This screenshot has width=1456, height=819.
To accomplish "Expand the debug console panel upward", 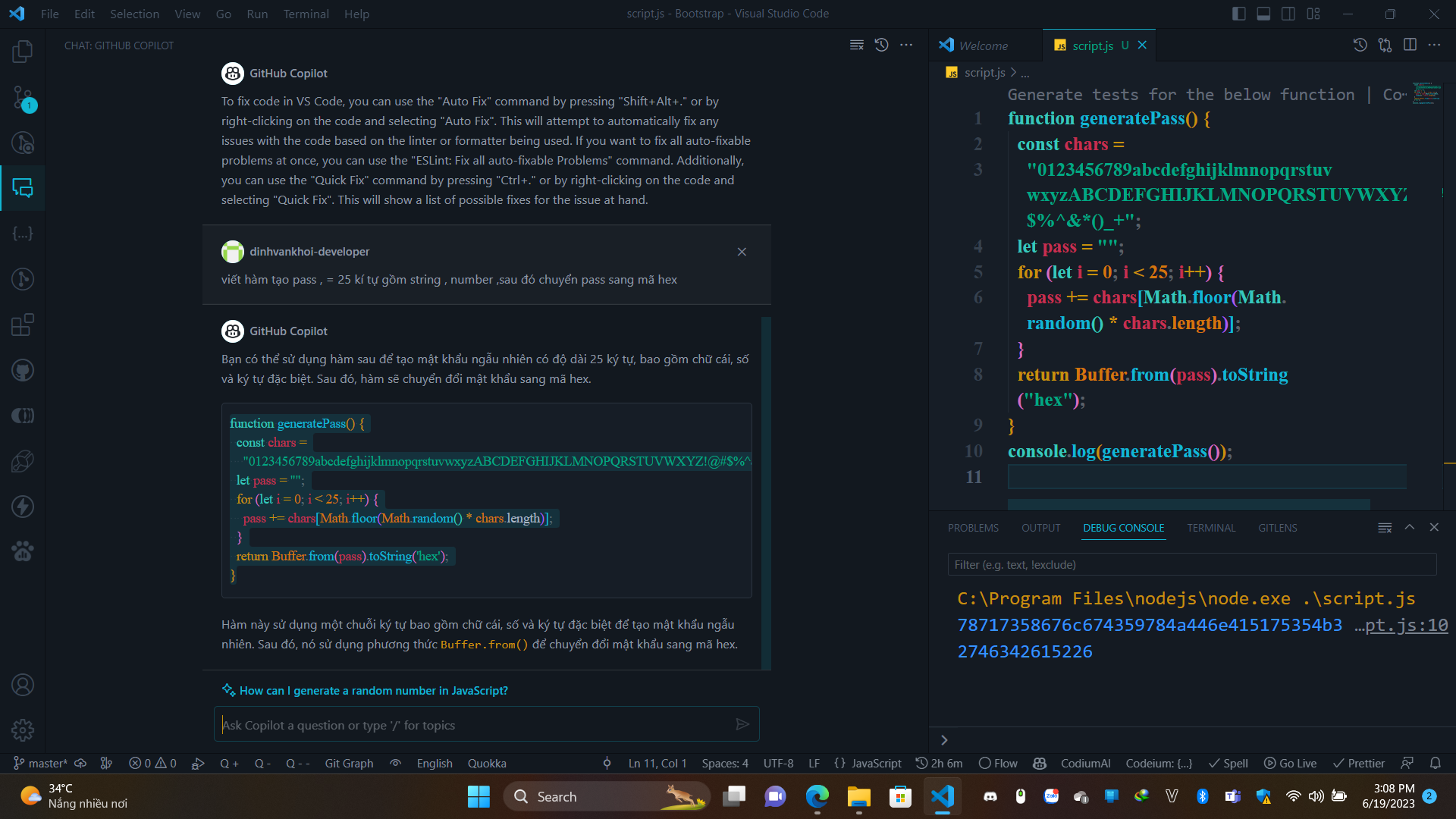I will [1409, 527].
